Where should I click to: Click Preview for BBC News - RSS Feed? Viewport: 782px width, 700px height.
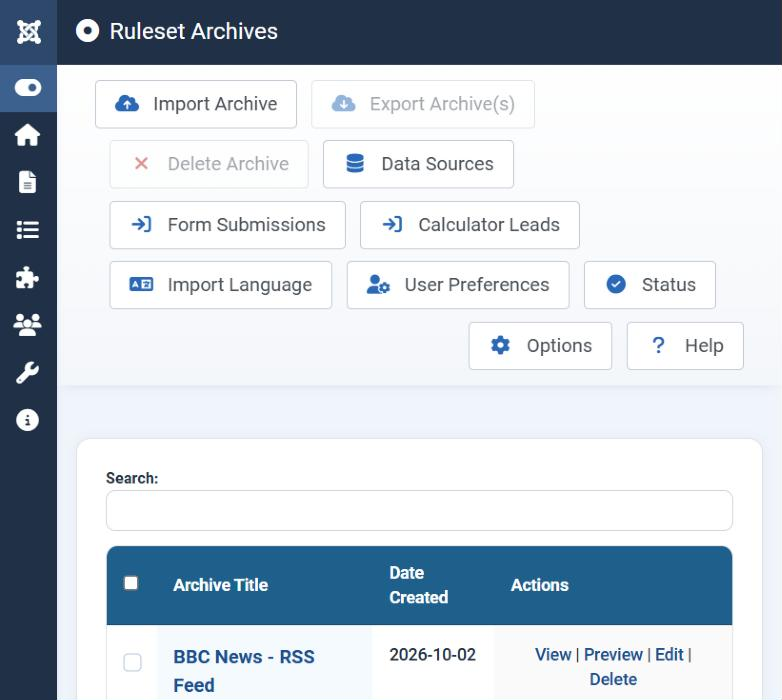click(613, 654)
